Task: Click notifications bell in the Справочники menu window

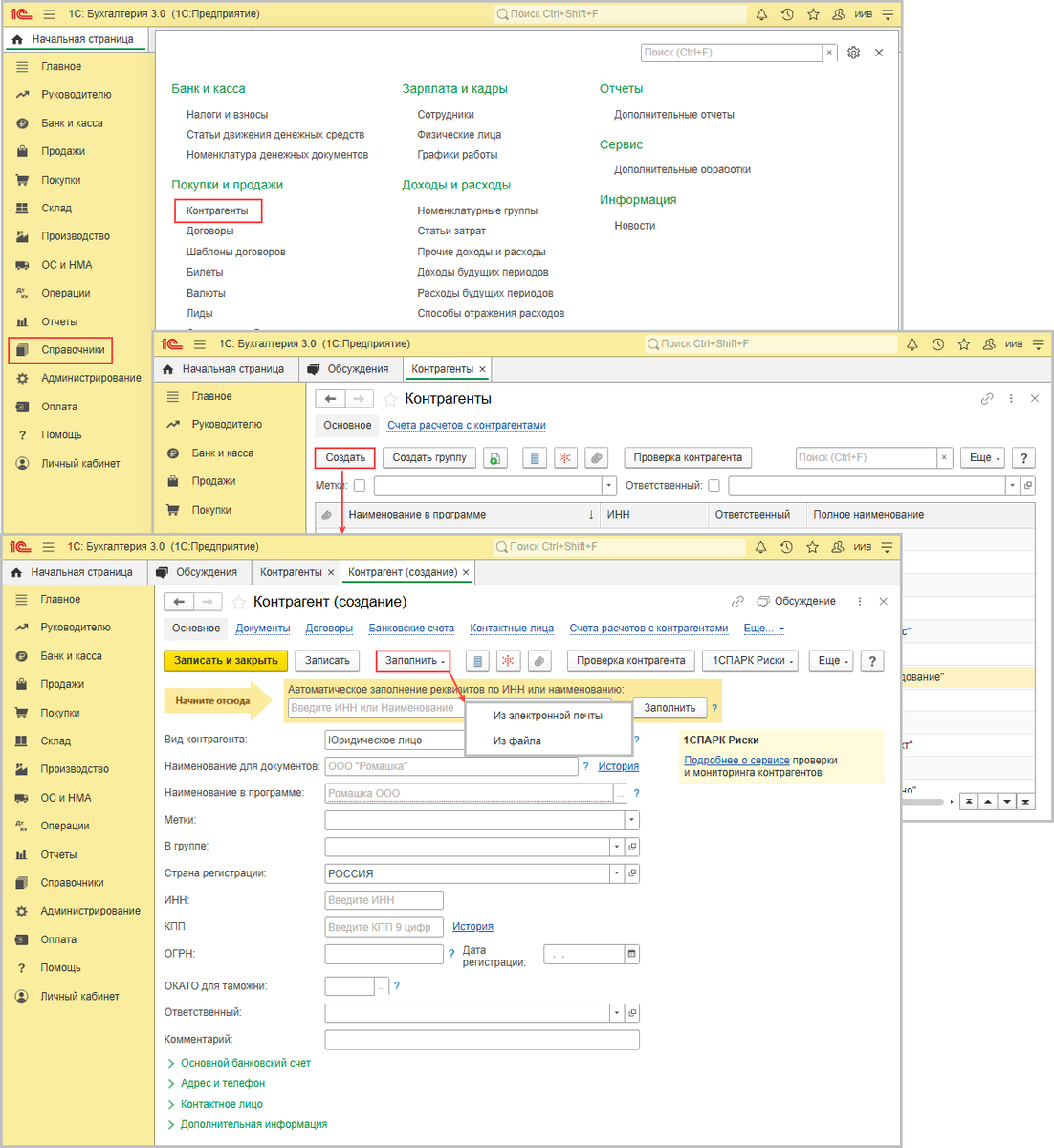Action: (x=761, y=14)
